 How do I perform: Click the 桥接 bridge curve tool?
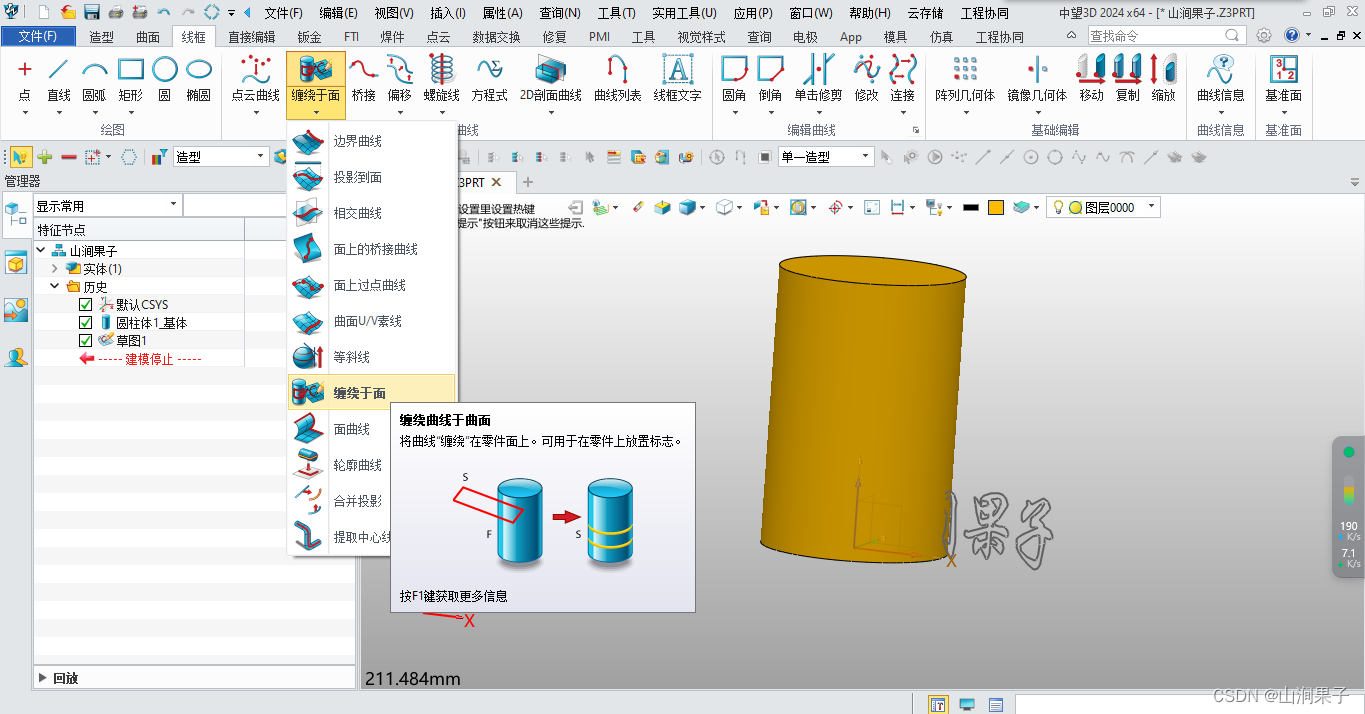(364, 79)
